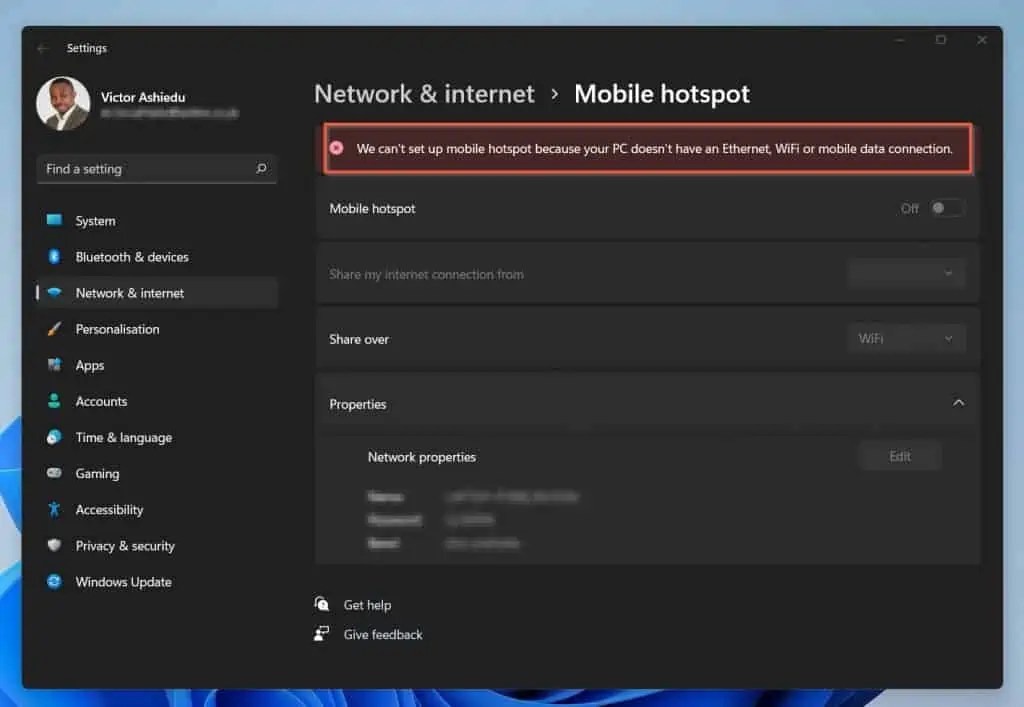
Task: Open Accounts settings
Action: point(101,401)
